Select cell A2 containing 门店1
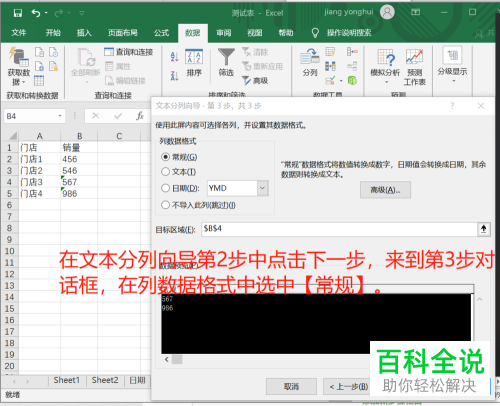This screenshot has width=500, height=406. pos(40,159)
